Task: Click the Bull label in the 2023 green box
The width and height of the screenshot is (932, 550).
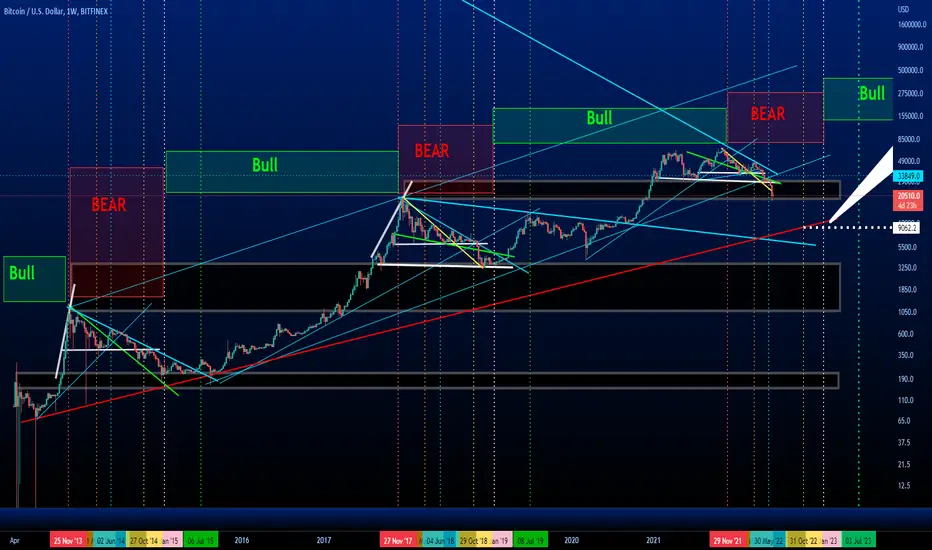Action: pyautogui.click(x=872, y=93)
